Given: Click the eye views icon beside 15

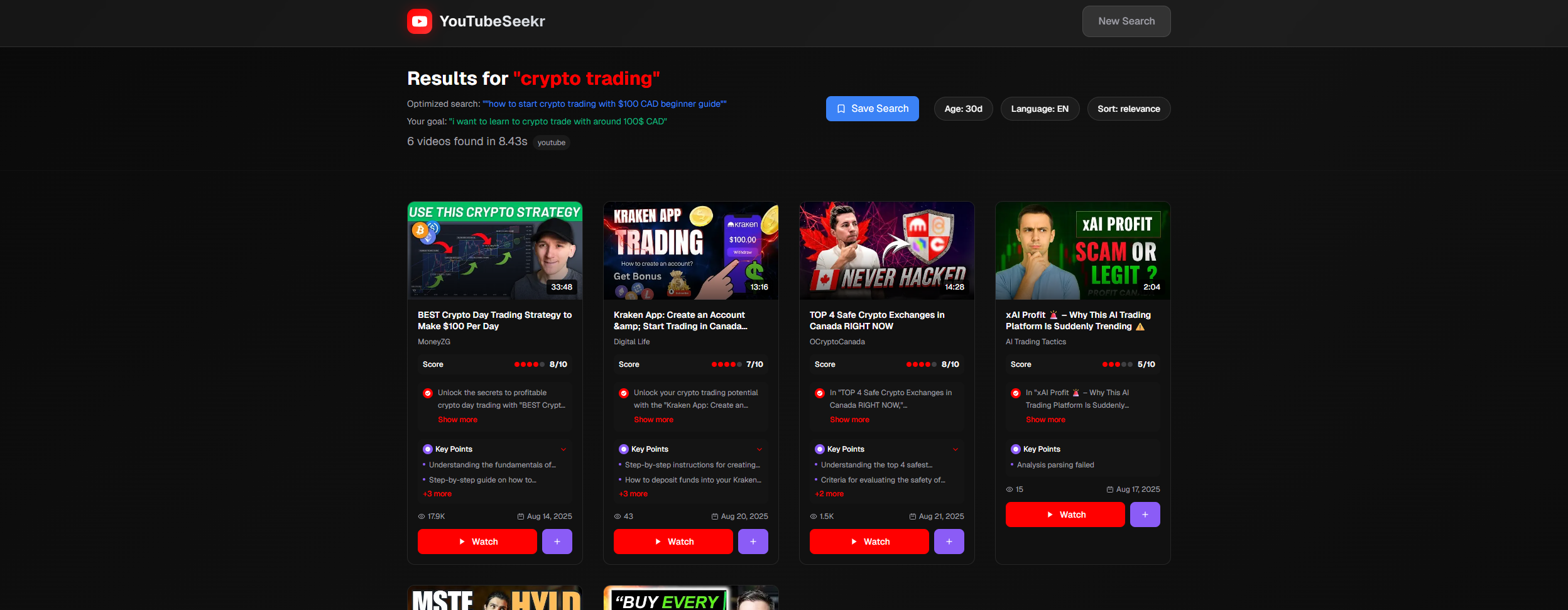Looking at the screenshot, I should tap(1010, 489).
